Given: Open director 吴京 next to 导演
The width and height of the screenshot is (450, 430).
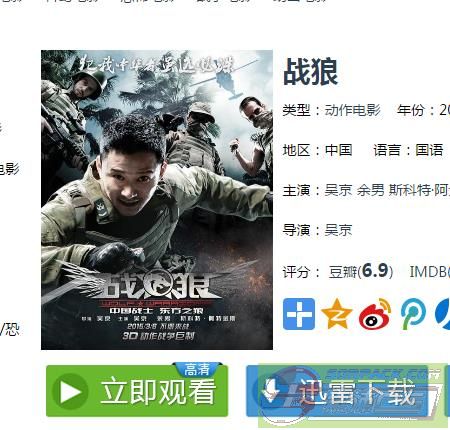Looking at the screenshot, I should click(x=338, y=230).
